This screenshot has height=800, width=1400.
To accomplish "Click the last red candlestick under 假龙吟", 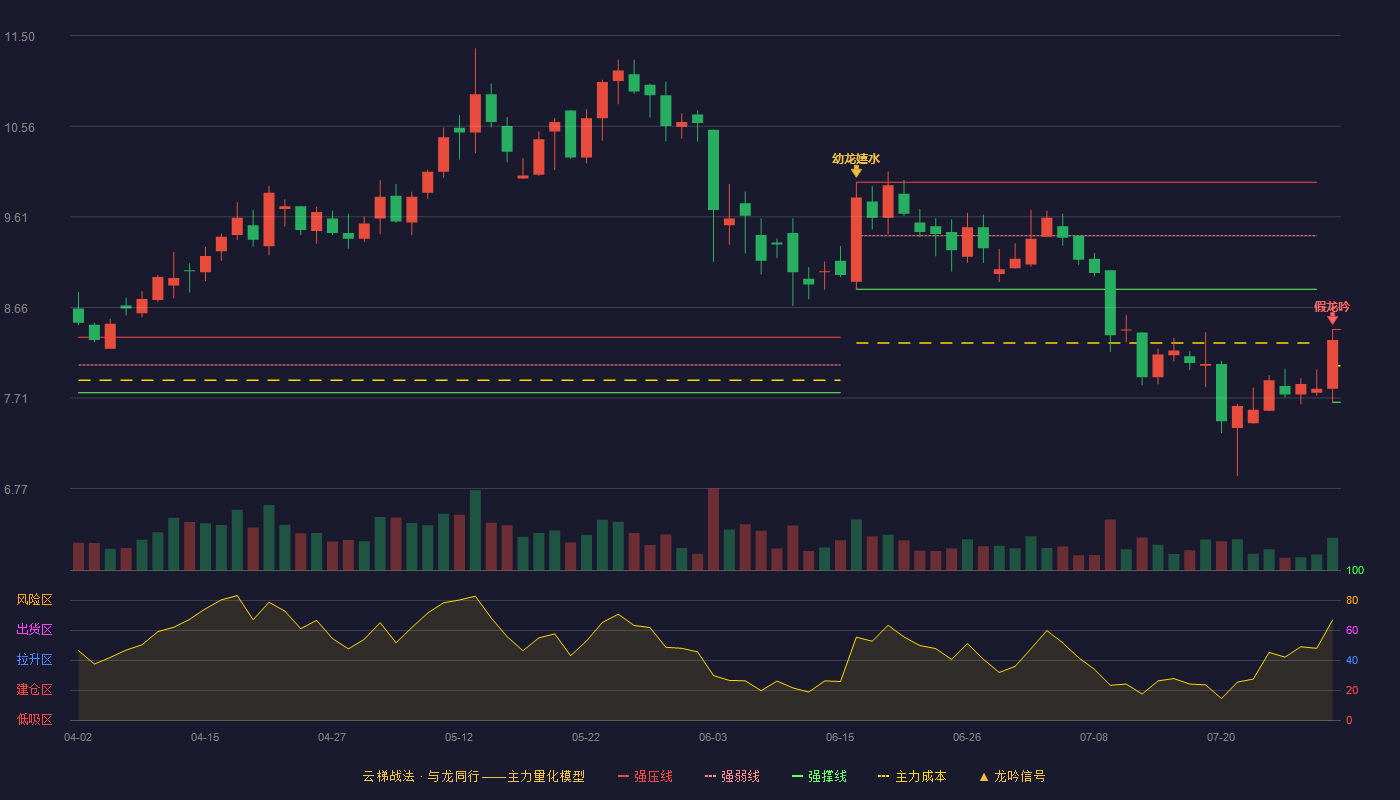I will (1332, 364).
